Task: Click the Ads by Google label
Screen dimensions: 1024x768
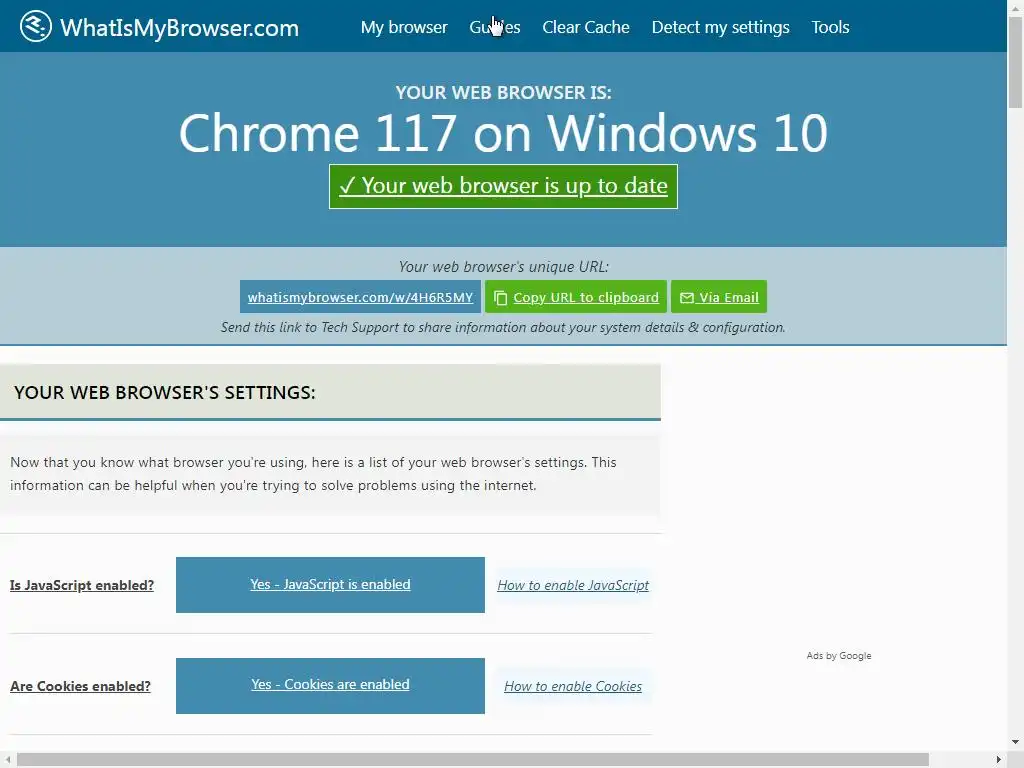Action: [839, 656]
